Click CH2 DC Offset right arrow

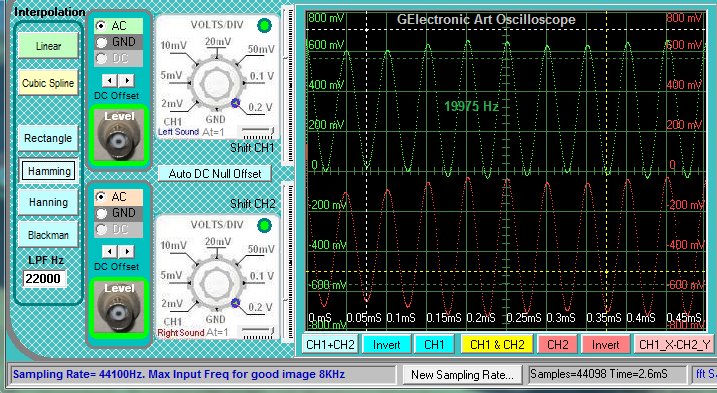[x=127, y=251]
